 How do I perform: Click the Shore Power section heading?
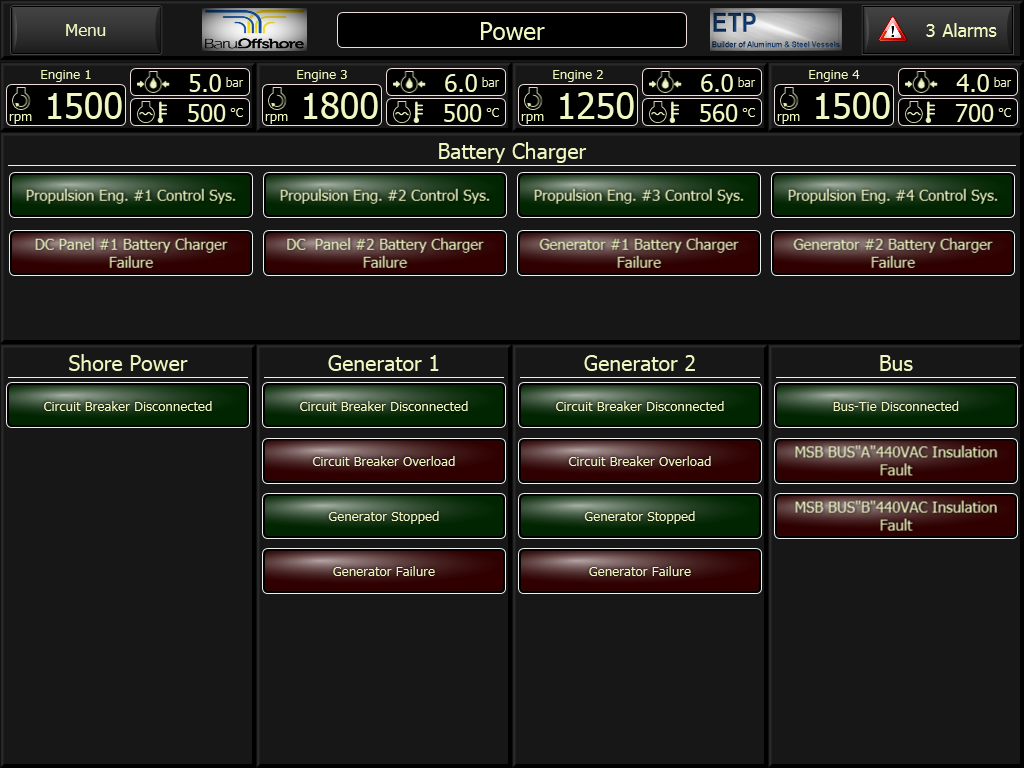(128, 363)
